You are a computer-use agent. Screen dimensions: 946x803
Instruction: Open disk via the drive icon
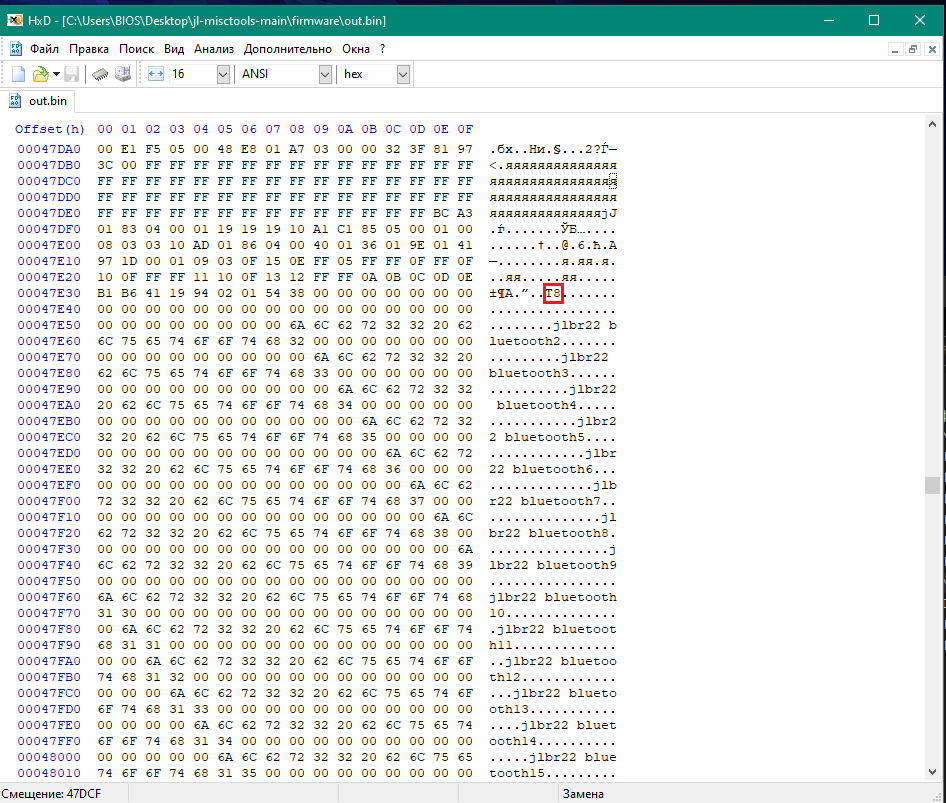123,74
